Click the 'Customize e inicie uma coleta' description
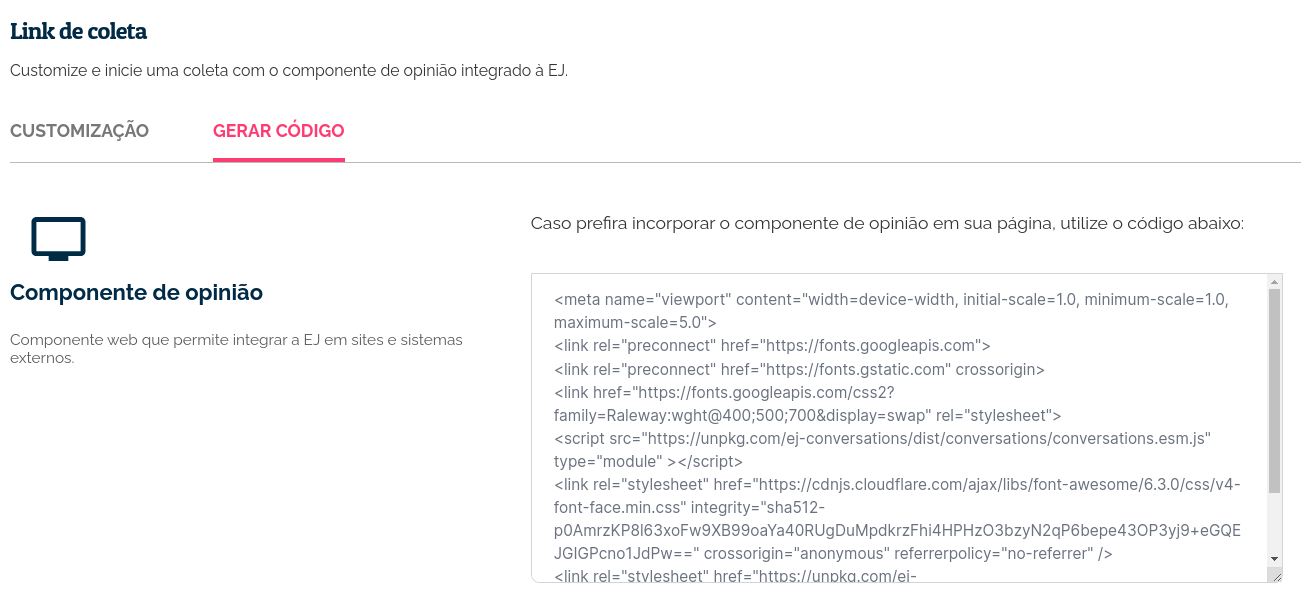The width and height of the screenshot is (1313, 603). tap(289, 72)
